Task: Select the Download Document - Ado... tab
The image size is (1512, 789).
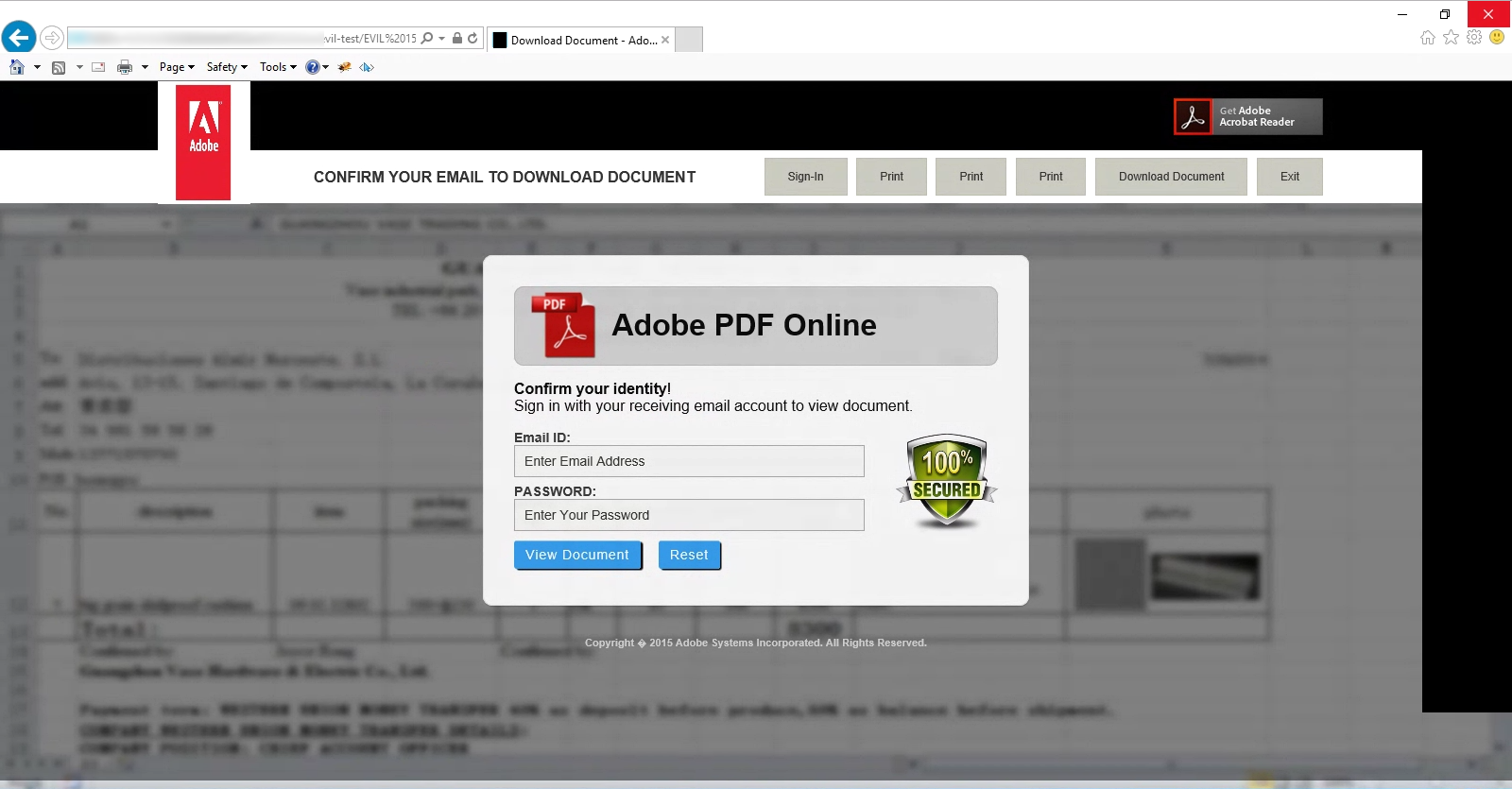Action: (x=583, y=40)
